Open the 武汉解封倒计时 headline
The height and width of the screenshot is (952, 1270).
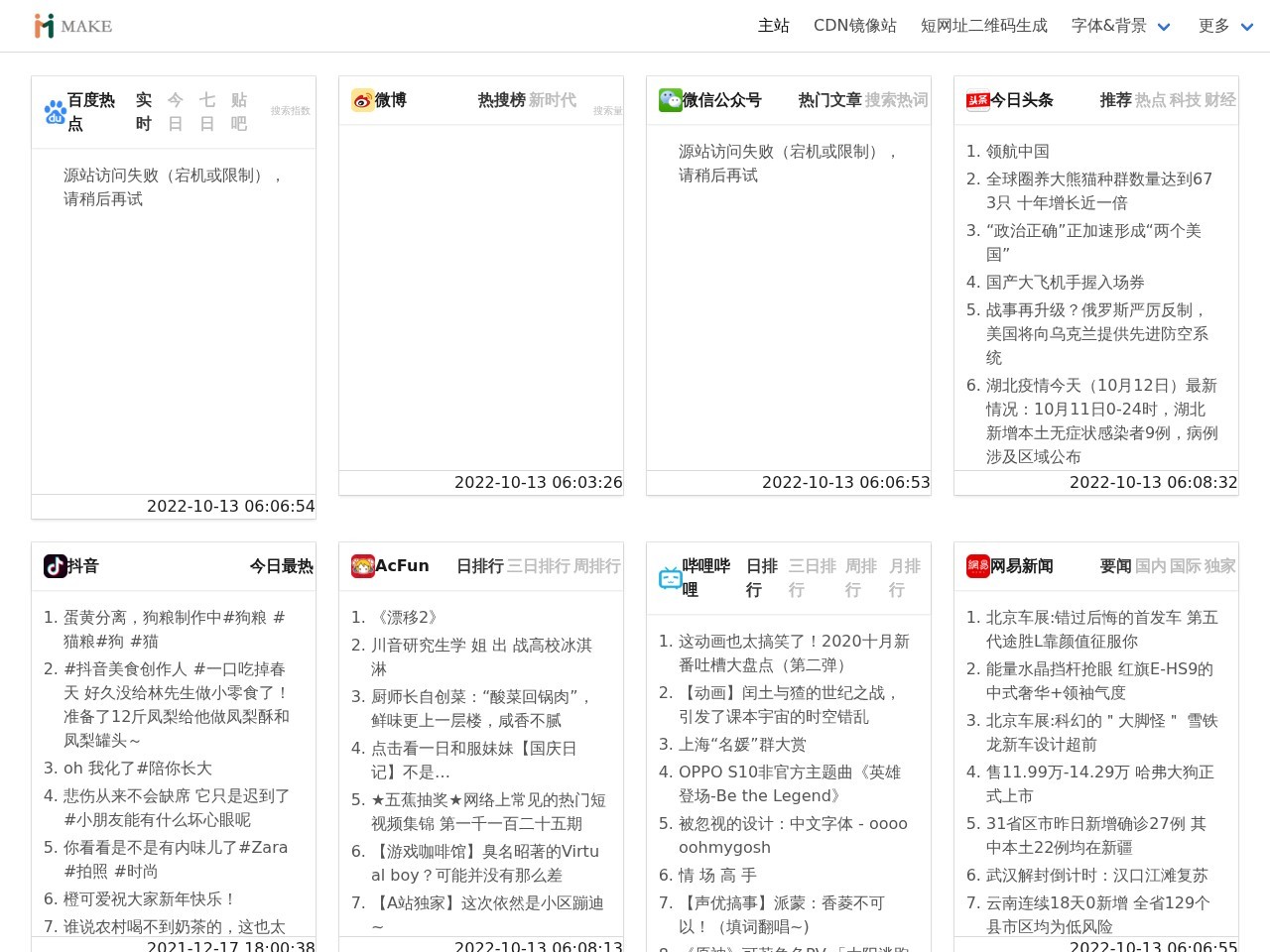coord(1097,876)
